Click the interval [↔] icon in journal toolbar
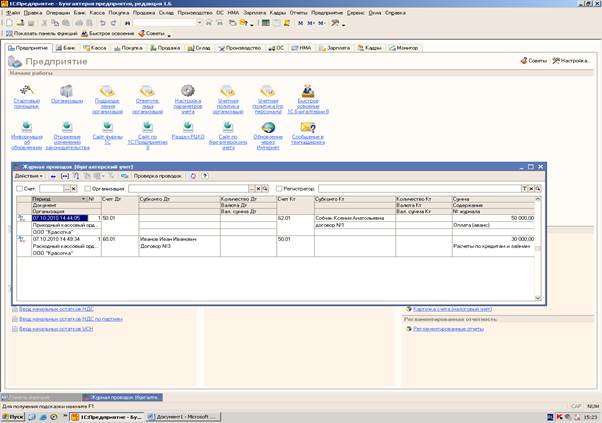 click(65, 176)
